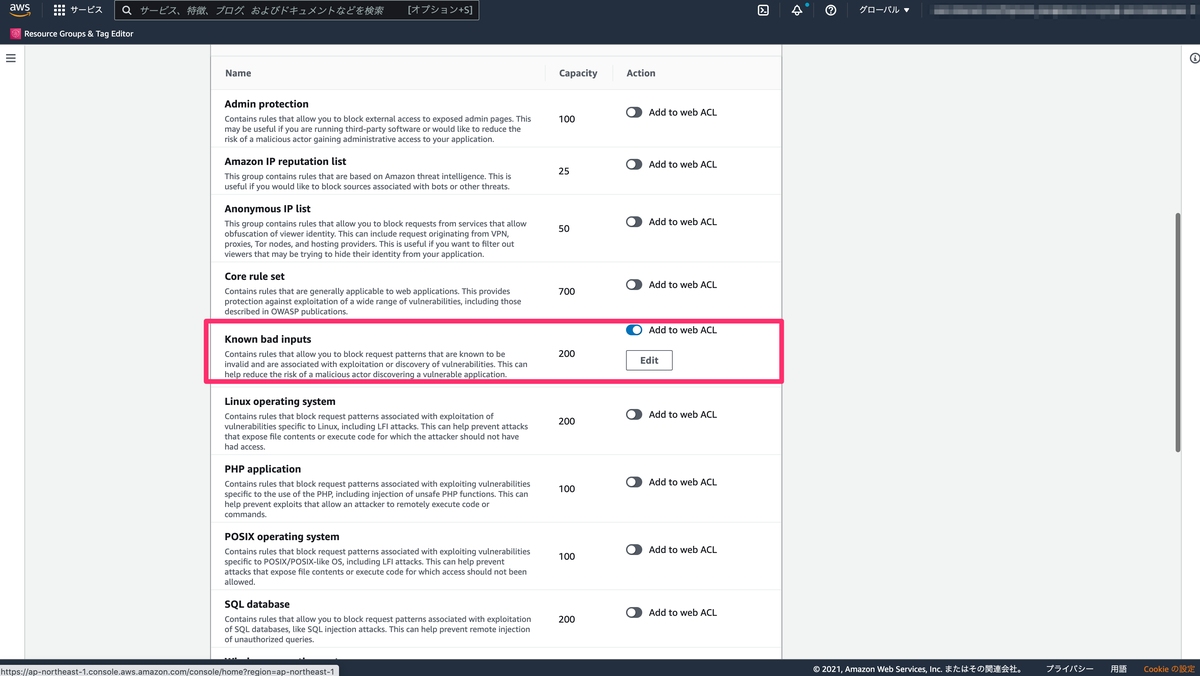Open the info panel icon on the right
Screen dimensions: 1200x676
[x=1196, y=58]
